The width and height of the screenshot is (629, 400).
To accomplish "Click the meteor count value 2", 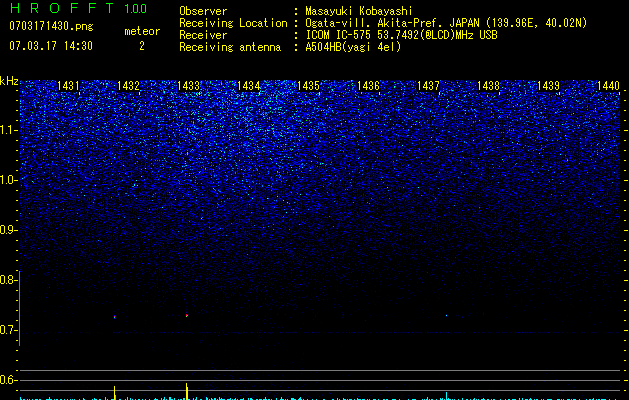I will tap(142, 46).
